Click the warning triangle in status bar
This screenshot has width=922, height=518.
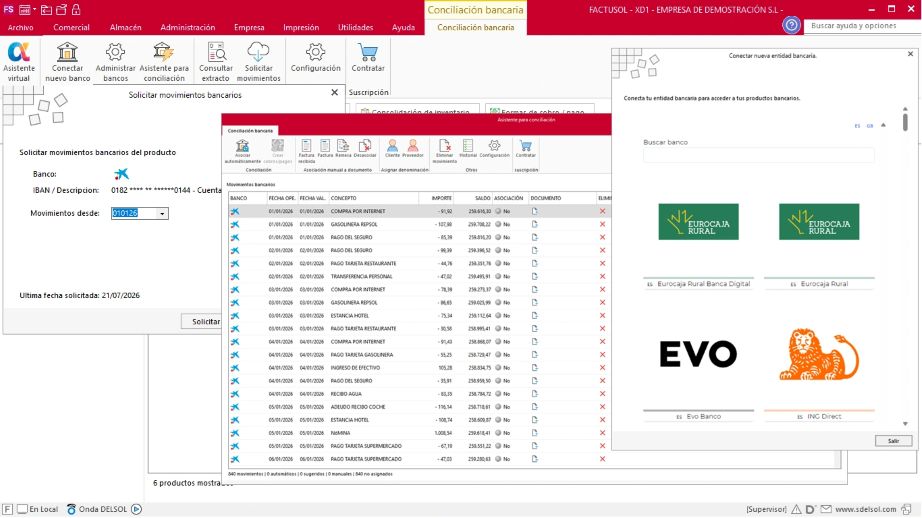pyautogui.click(x=796, y=509)
